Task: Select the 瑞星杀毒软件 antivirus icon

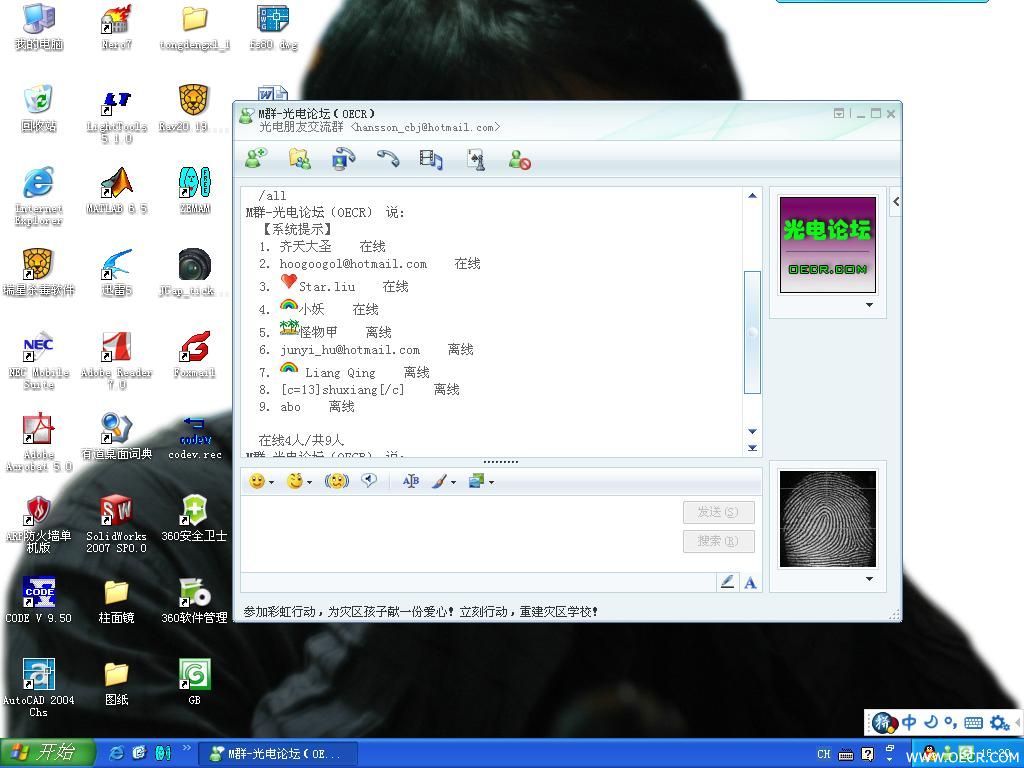Action: 39,272
